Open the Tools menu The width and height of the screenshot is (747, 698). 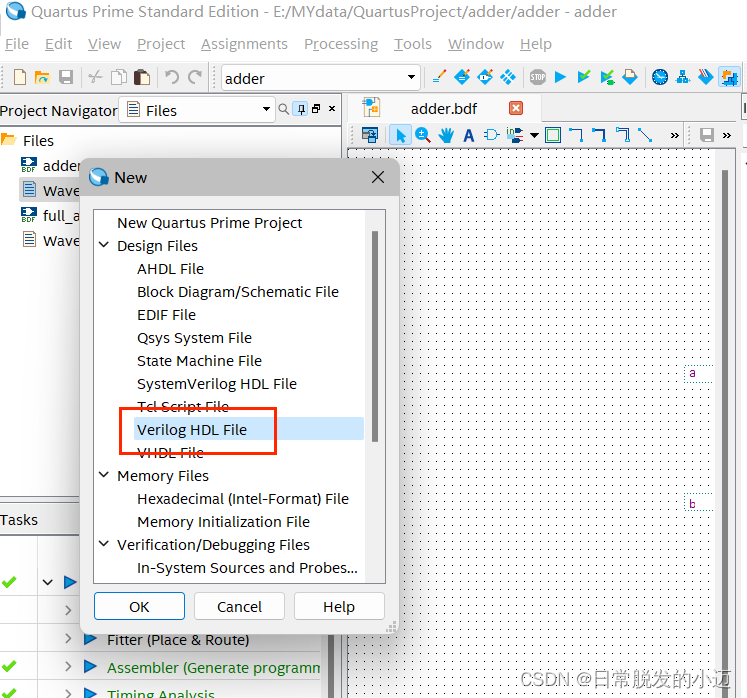coord(413,44)
